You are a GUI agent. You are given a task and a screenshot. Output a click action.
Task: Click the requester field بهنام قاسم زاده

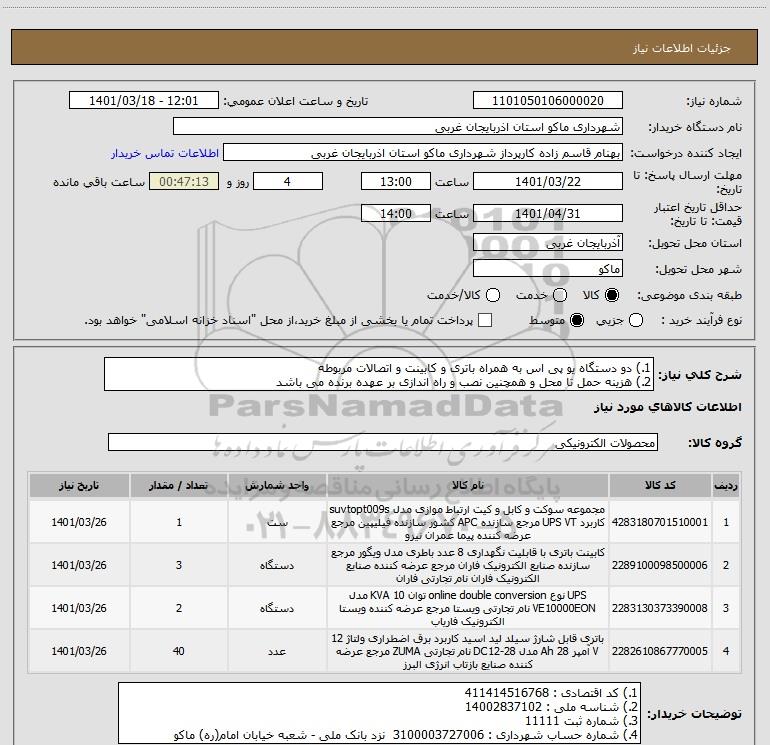pyautogui.click(x=423, y=153)
